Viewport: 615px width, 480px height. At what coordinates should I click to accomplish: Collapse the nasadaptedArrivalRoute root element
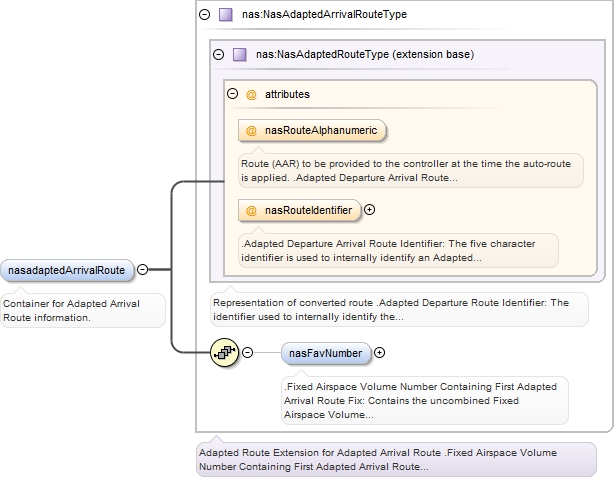(142, 269)
